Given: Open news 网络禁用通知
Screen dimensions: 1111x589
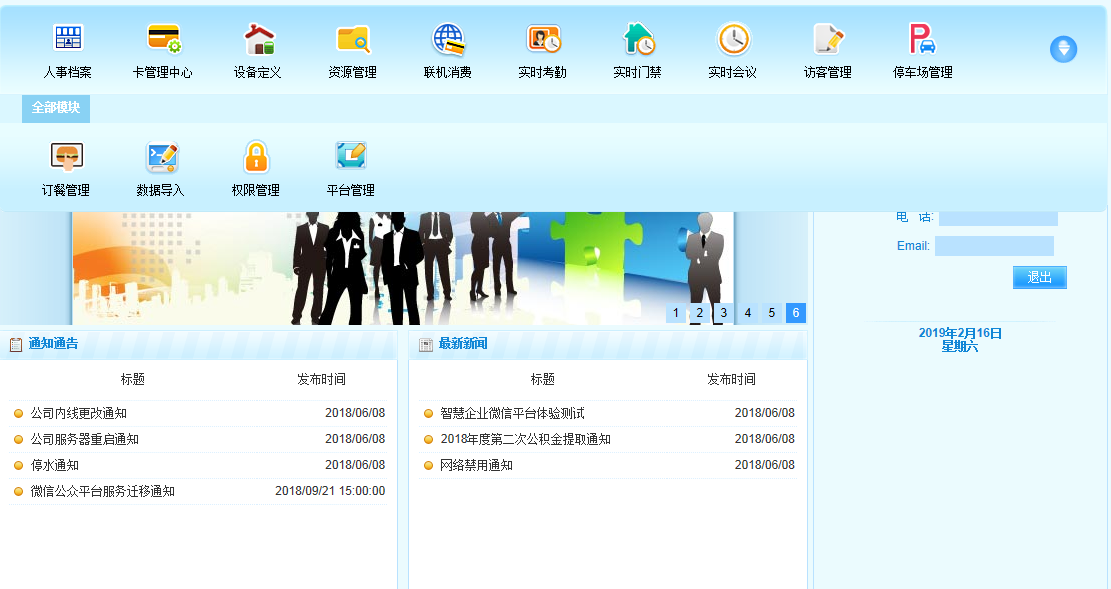Looking at the screenshot, I should point(476,466).
